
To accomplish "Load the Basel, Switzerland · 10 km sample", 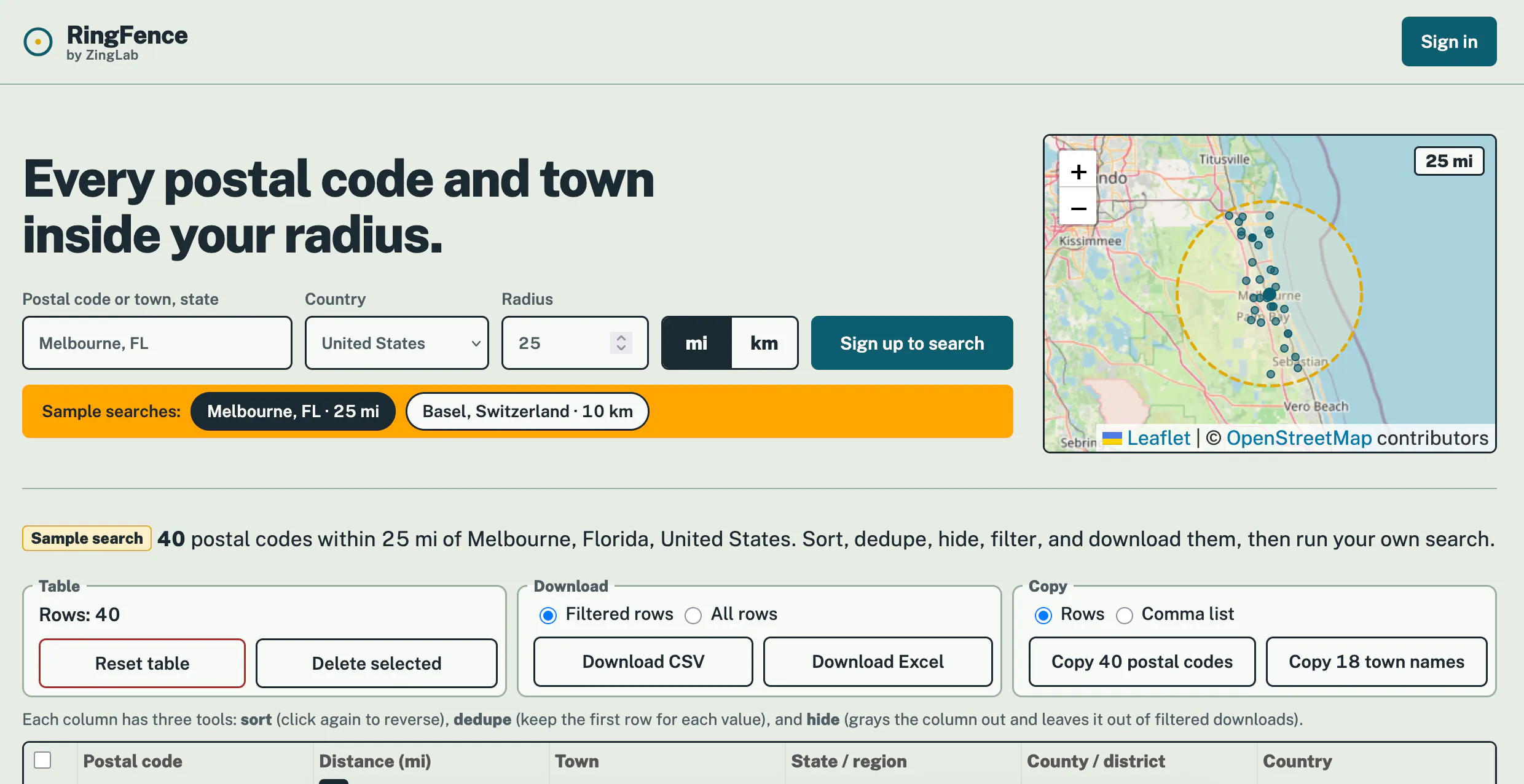I will pyautogui.click(x=527, y=411).
